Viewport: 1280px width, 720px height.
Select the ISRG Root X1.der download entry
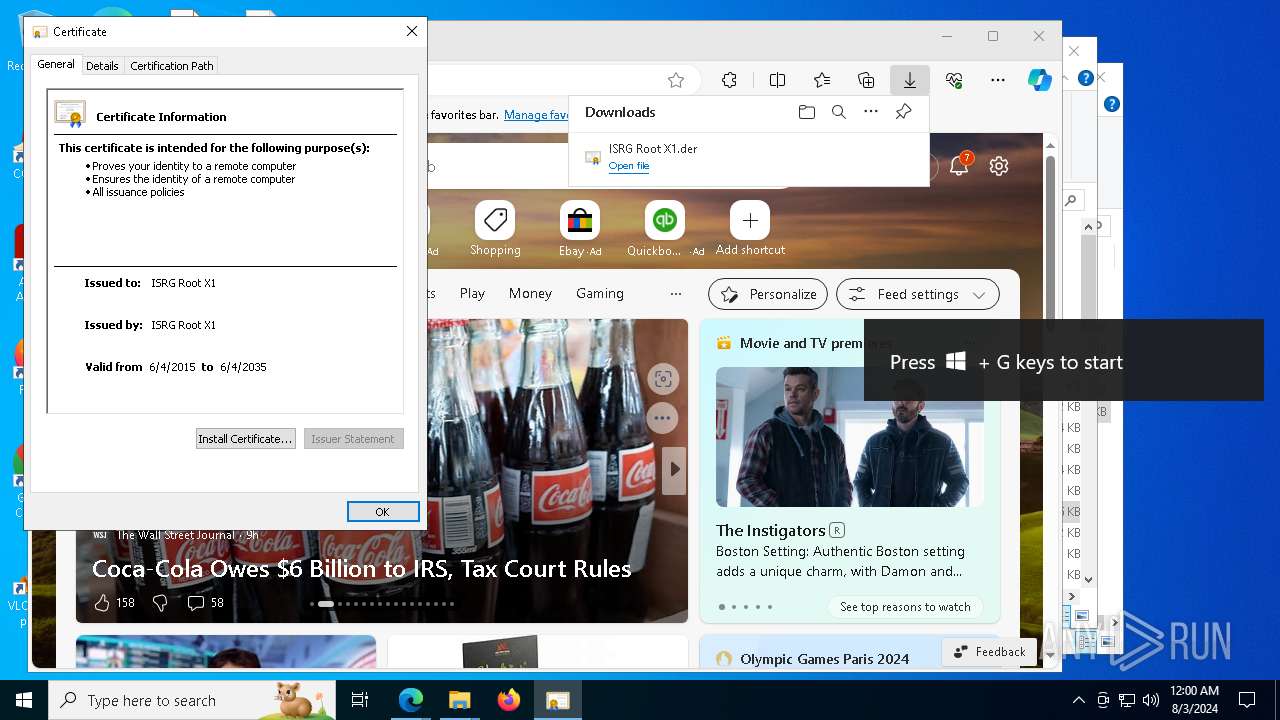[x=749, y=158]
